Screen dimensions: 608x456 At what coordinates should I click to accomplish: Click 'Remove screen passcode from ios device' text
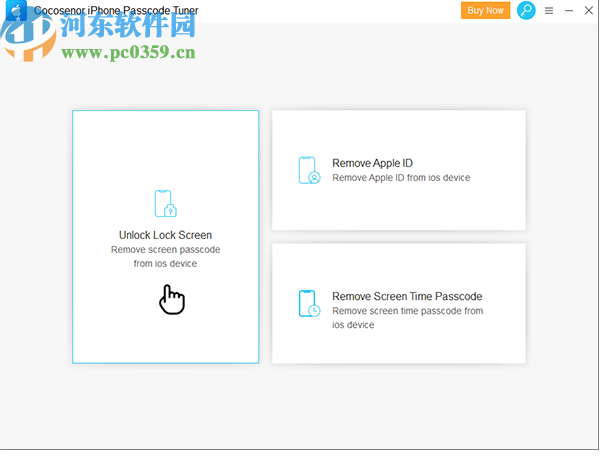click(166, 256)
